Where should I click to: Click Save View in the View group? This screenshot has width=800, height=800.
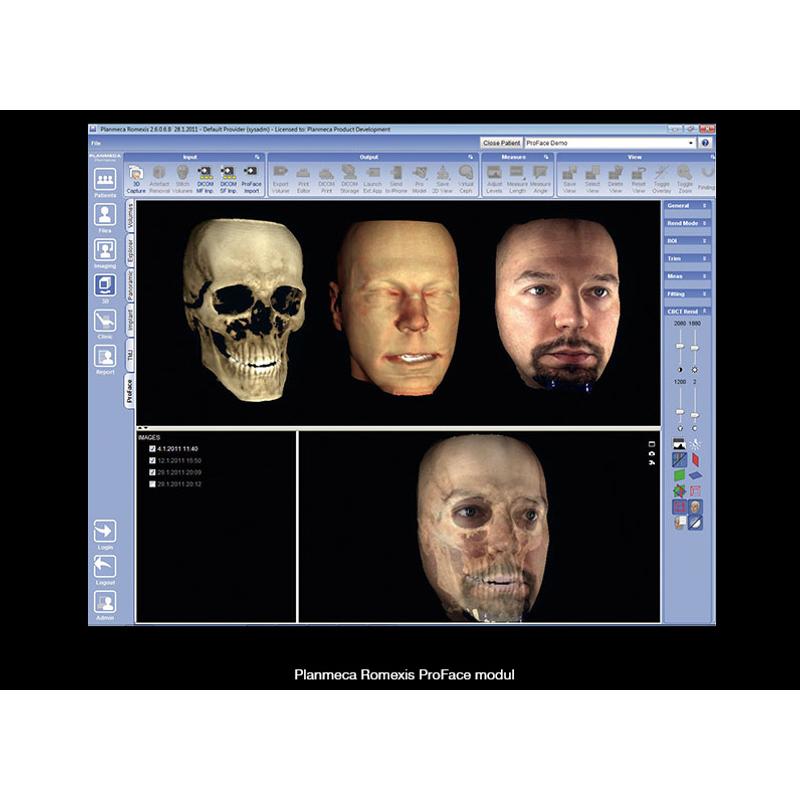[x=569, y=179]
